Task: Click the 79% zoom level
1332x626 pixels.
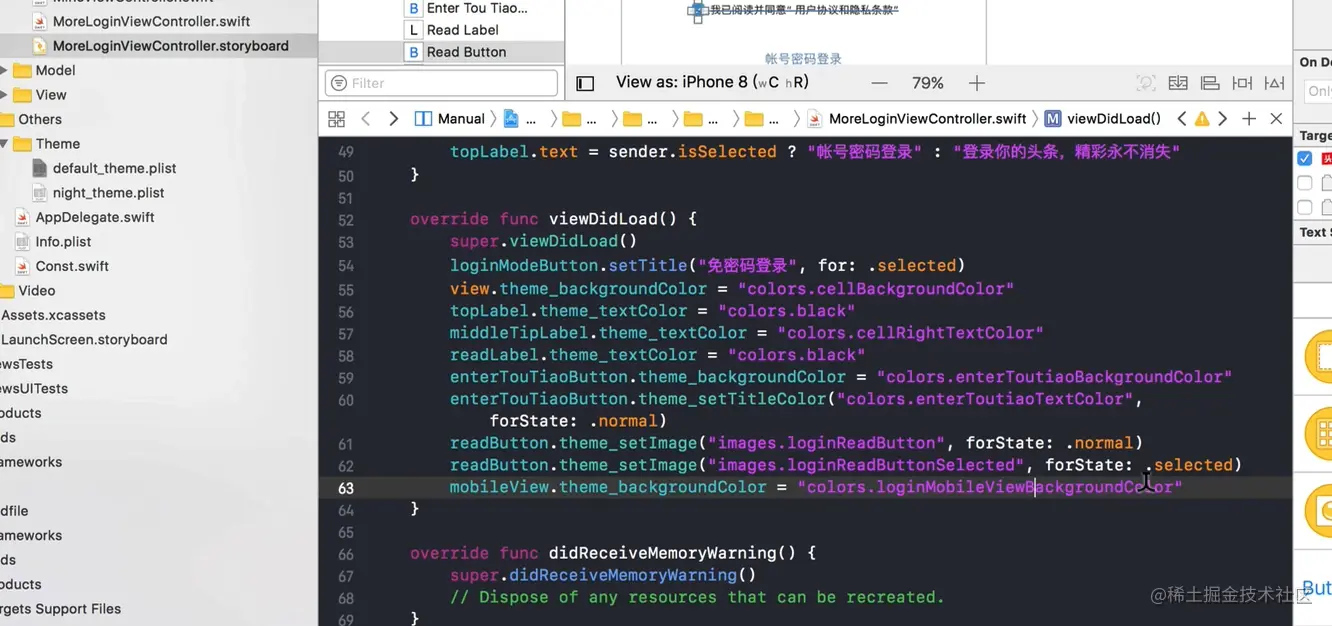Action: click(x=928, y=83)
